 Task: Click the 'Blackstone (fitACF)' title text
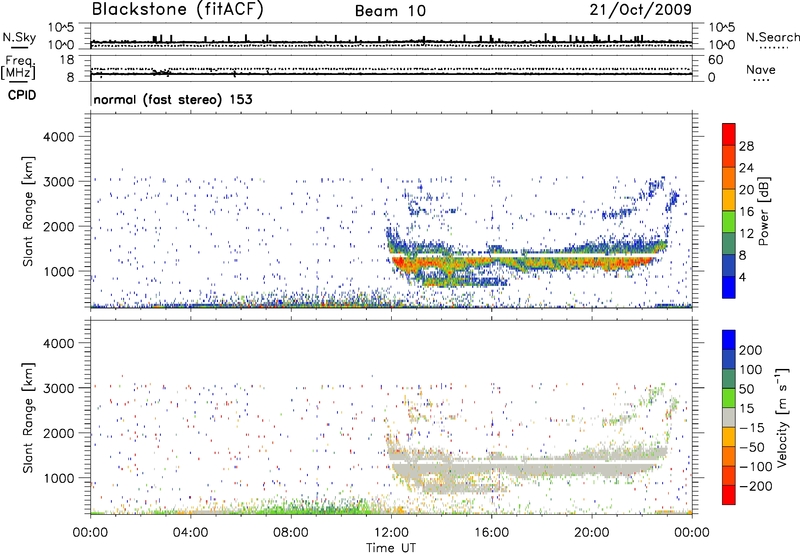(177, 10)
